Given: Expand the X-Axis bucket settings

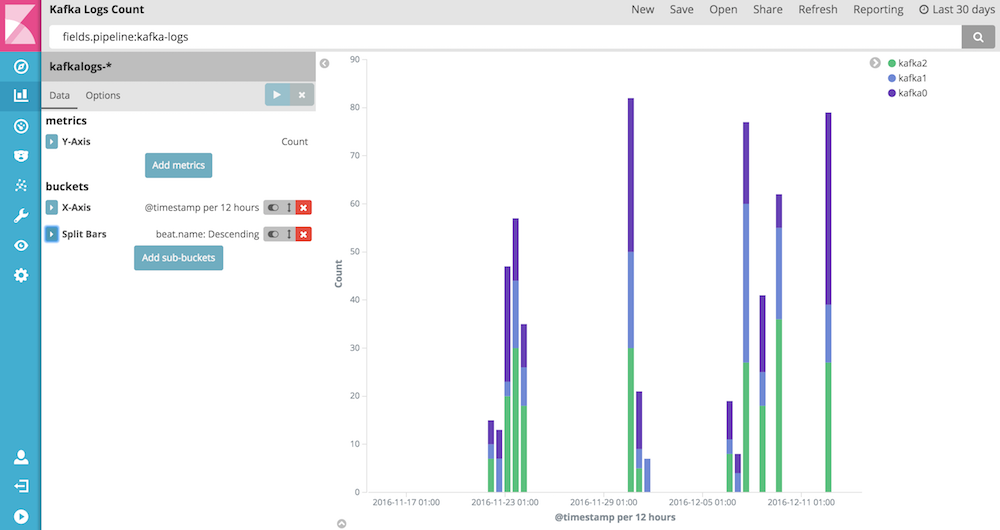Looking at the screenshot, I should pyautogui.click(x=52, y=207).
